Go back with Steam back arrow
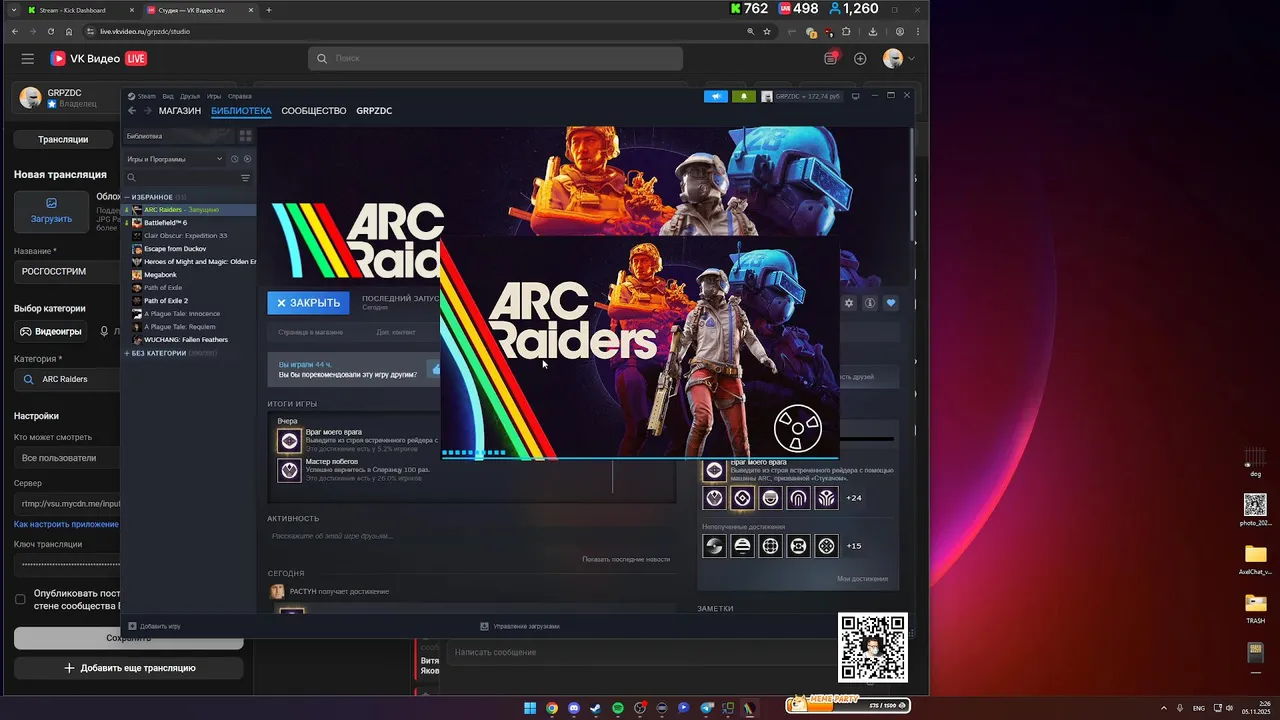Screen dimensions: 1280x720 (132, 111)
